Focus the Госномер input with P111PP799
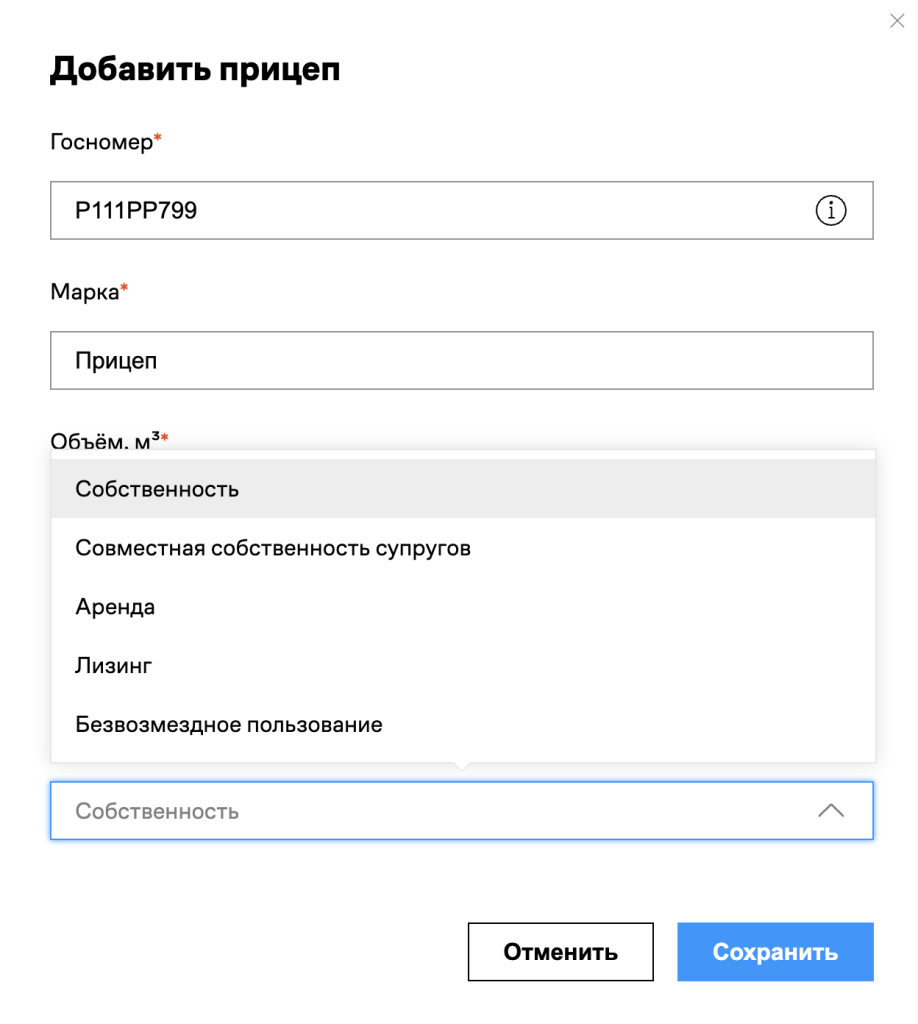The width and height of the screenshot is (918, 1024). pos(462,210)
